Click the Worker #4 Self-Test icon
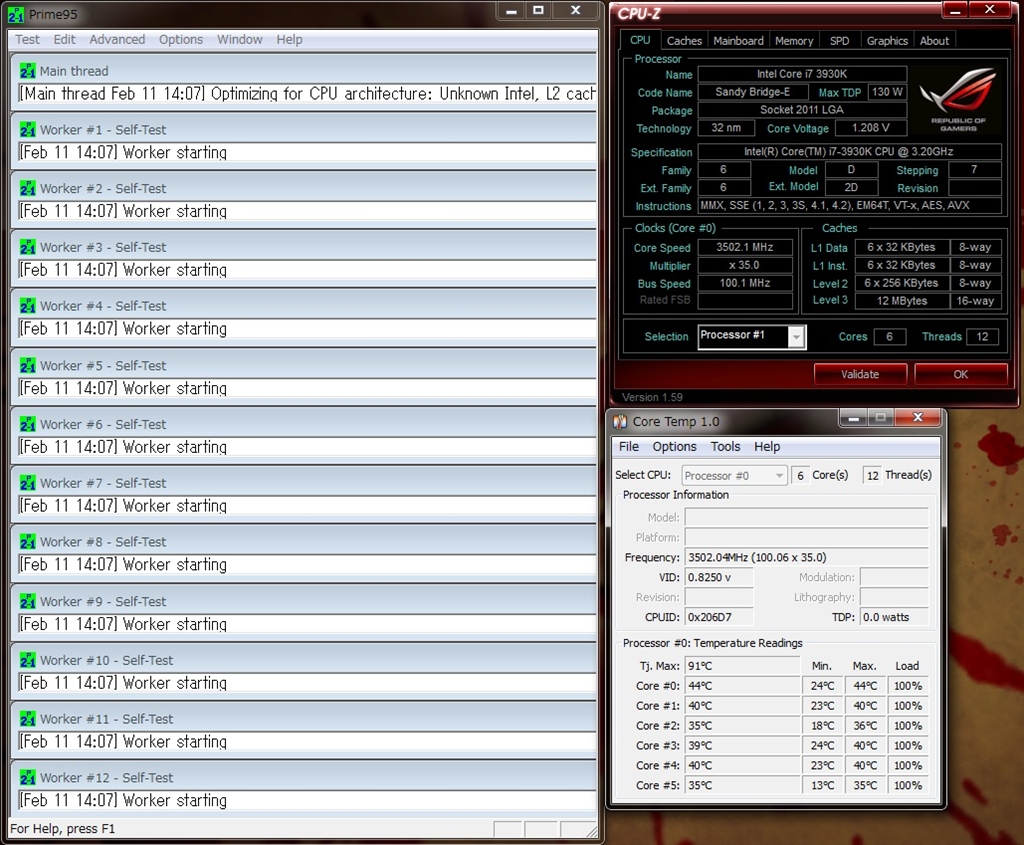Screen dimensions: 1024x845 27,306
